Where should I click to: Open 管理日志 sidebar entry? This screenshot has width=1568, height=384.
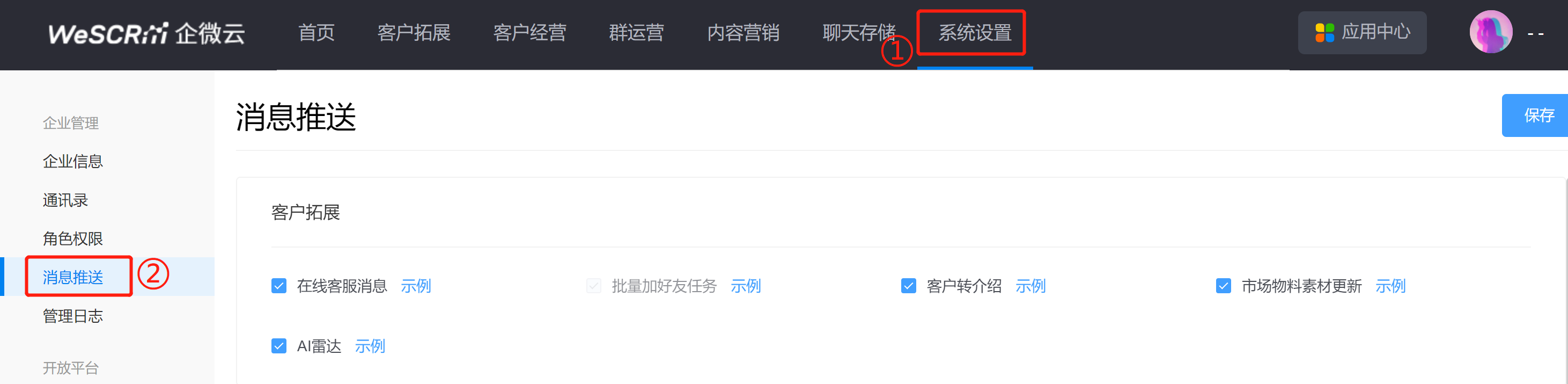(x=73, y=316)
